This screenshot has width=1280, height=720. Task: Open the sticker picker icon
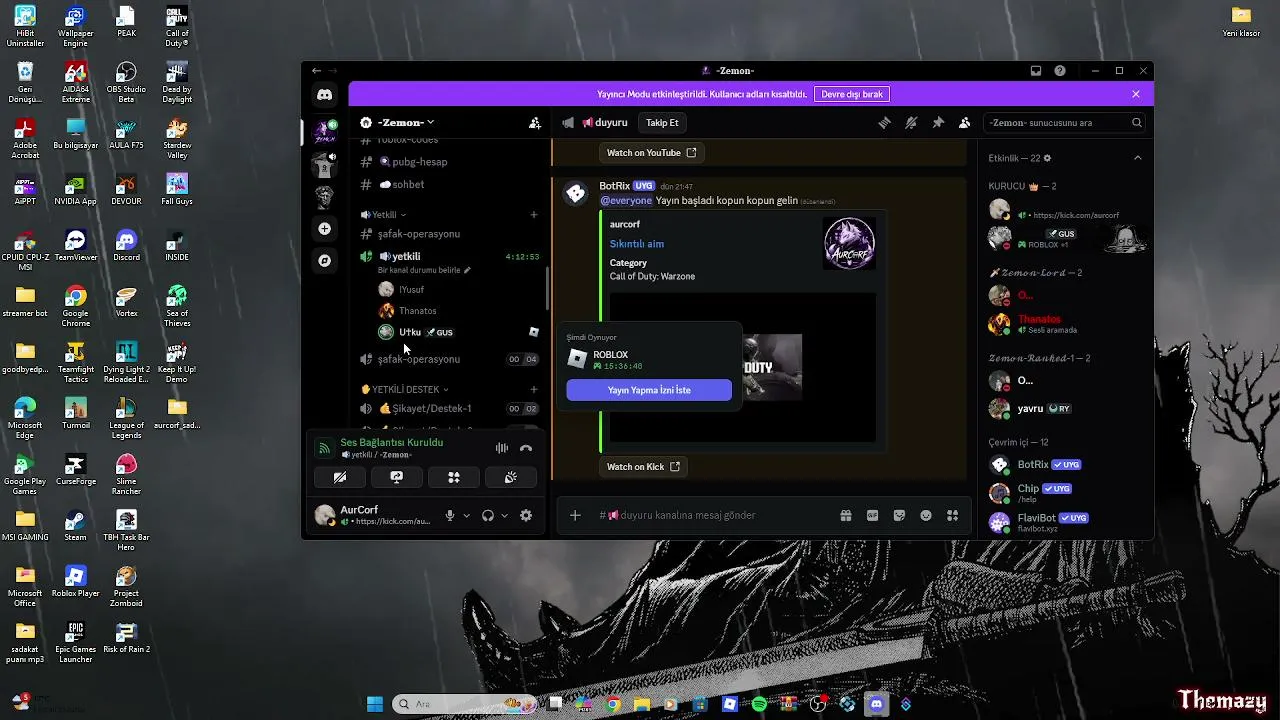(899, 516)
